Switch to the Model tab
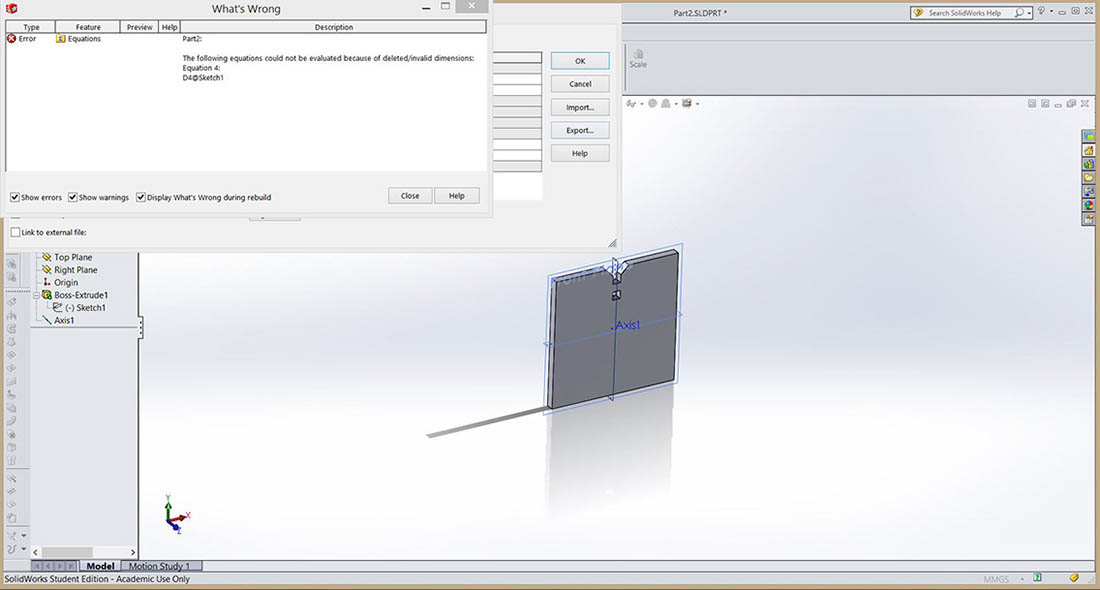This screenshot has height=590, width=1100. point(100,565)
